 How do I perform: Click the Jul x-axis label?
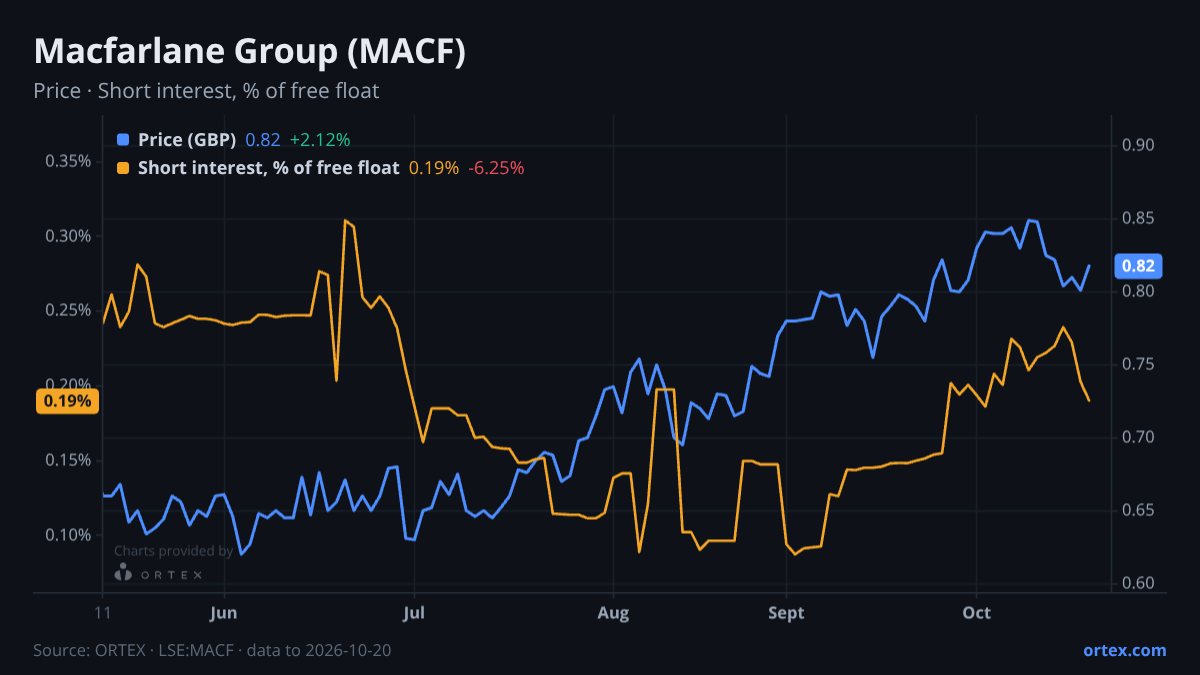[413, 612]
